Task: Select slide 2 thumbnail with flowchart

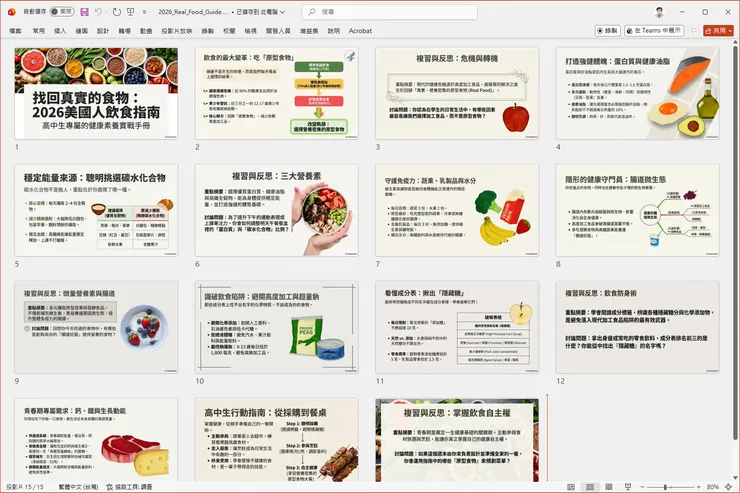Action: click(x=277, y=93)
